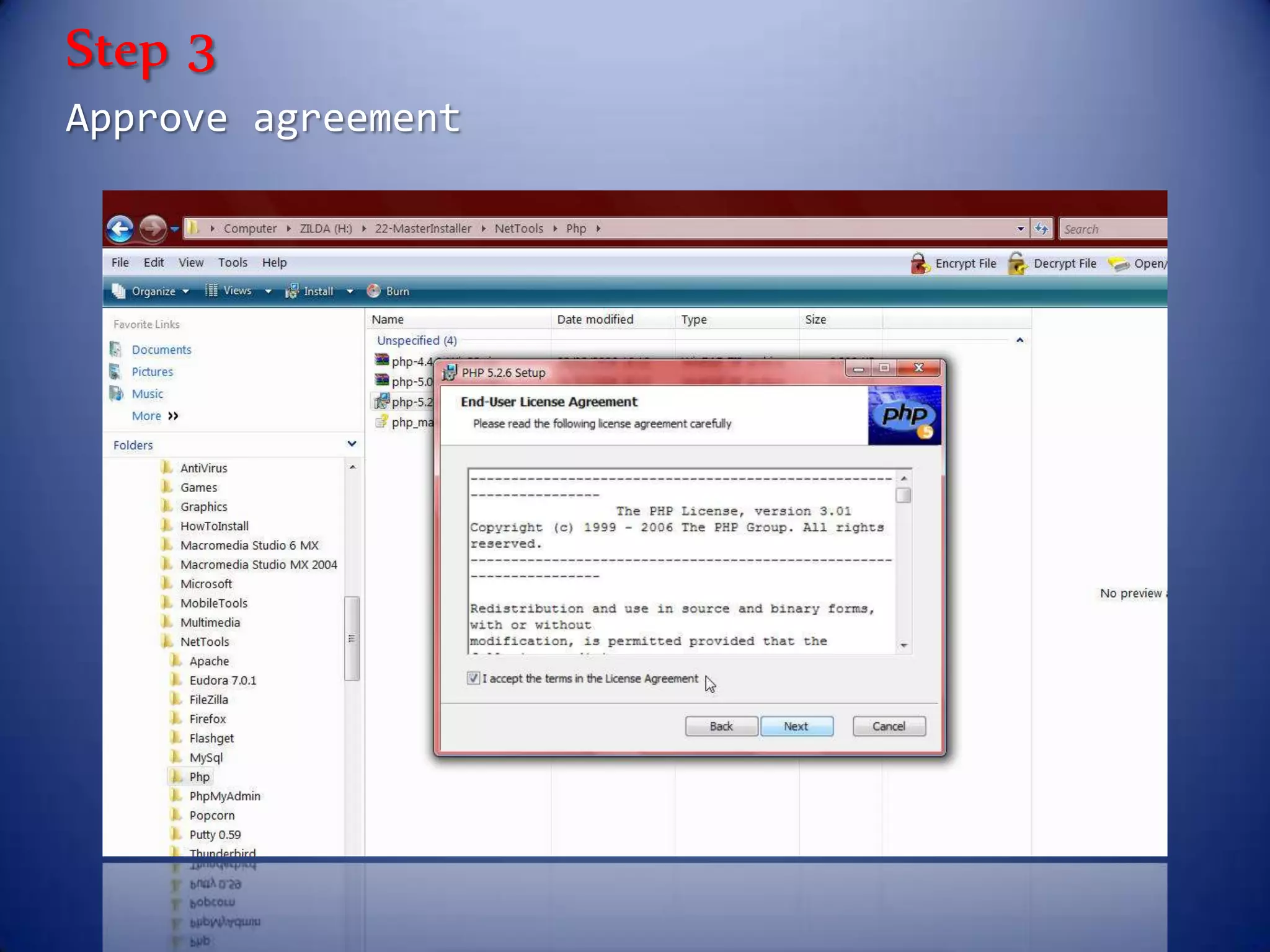Collapse the Folders pane chevron
1270x952 pixels.
pyautogui.click(x=352, y=444)
